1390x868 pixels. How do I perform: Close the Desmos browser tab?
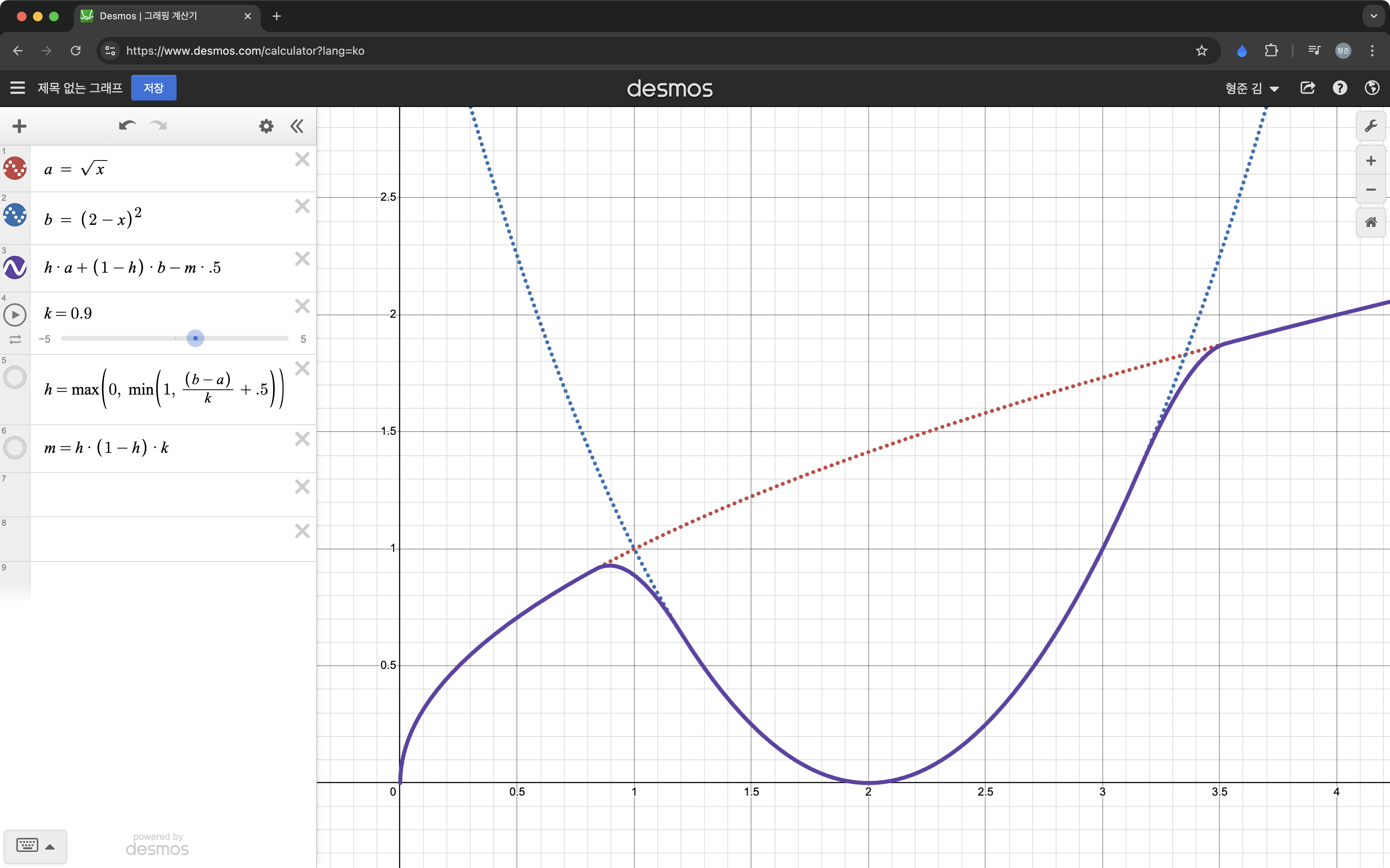pyautogui.click(x=247, y=16)
